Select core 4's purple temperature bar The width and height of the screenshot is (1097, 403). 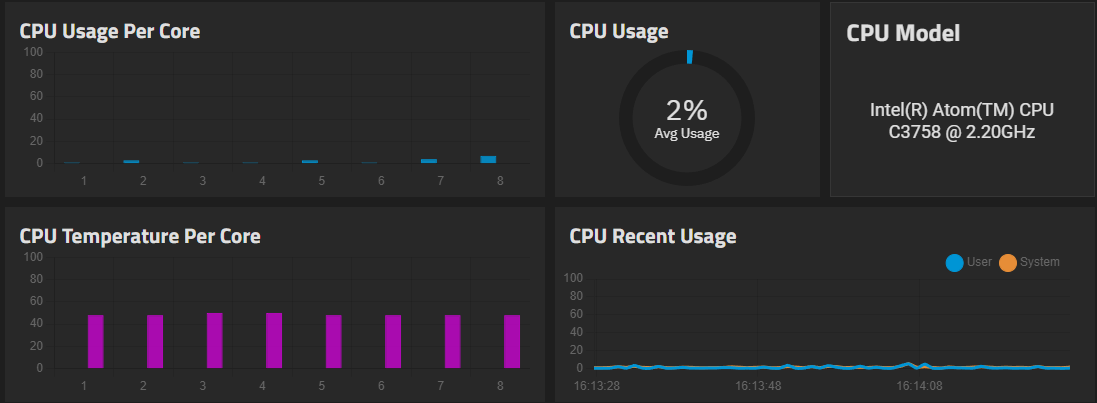pyautogui.click(x=274, y=340)
